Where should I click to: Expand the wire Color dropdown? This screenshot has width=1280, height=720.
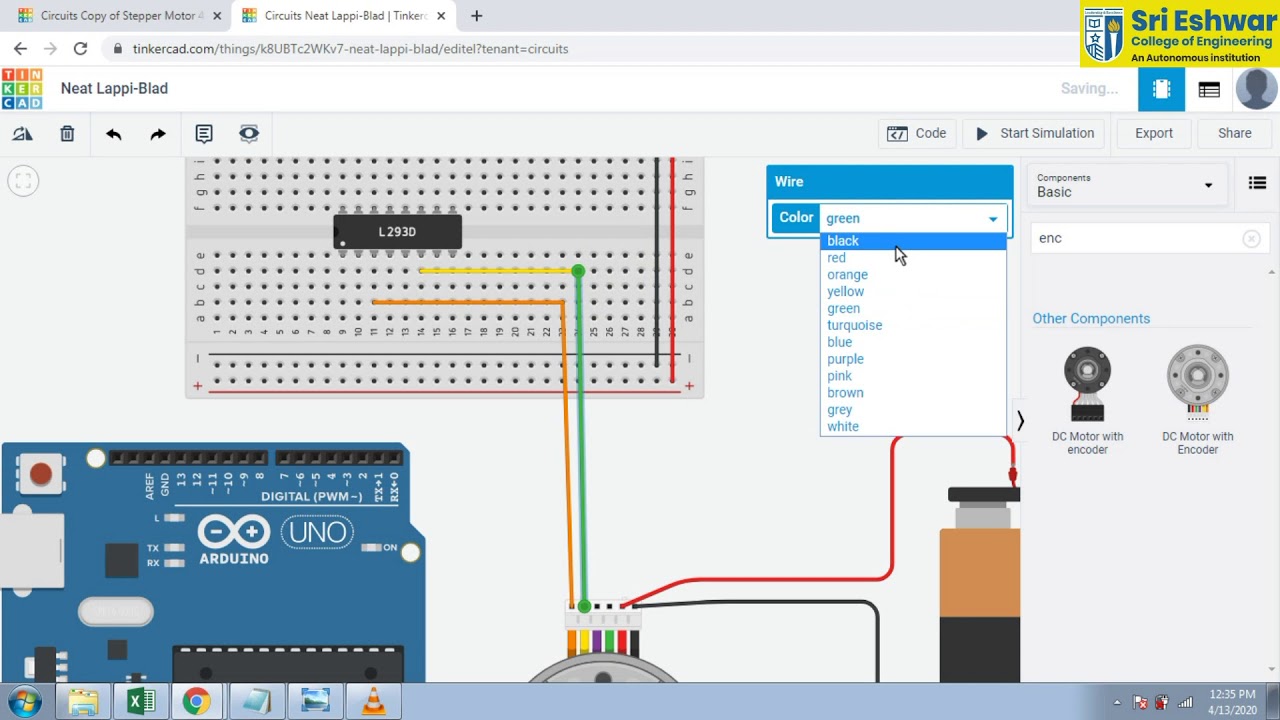click(910, 218)
